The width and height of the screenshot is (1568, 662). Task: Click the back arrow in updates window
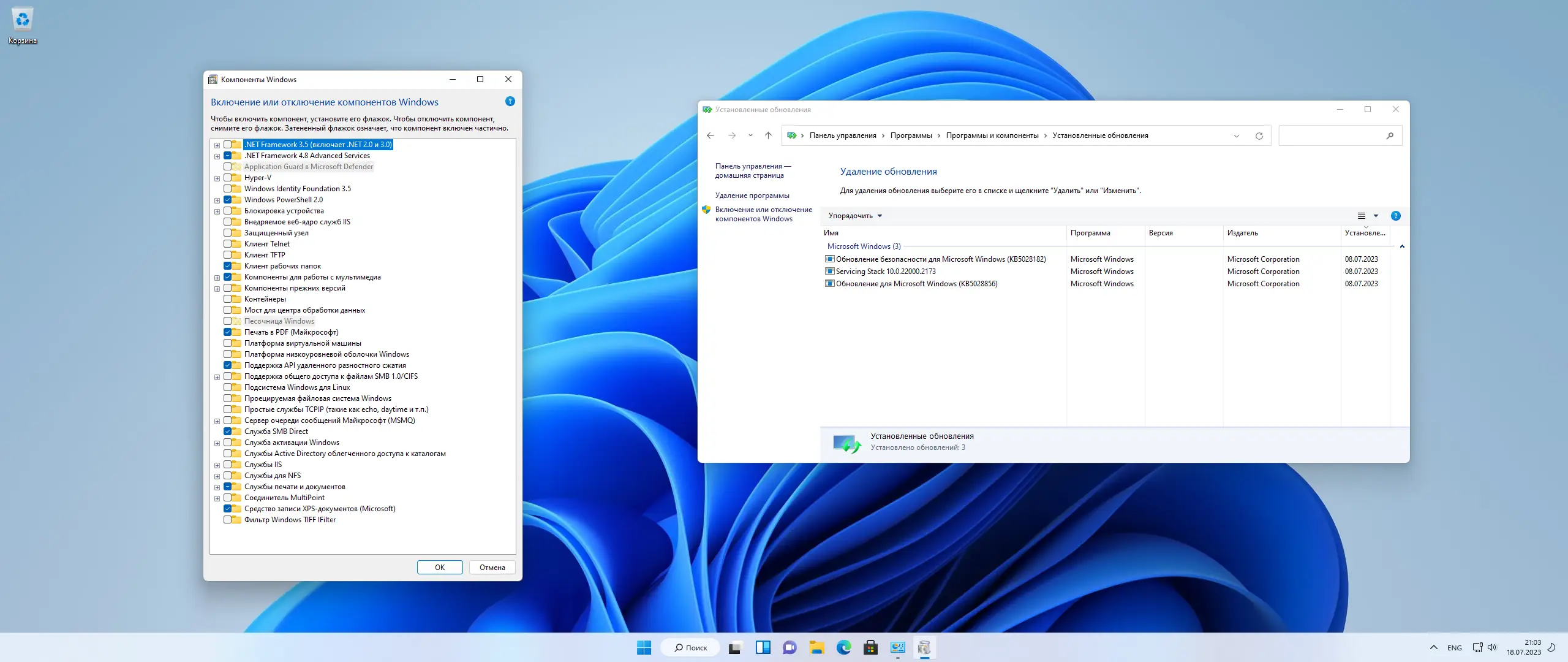click(710, 135)
